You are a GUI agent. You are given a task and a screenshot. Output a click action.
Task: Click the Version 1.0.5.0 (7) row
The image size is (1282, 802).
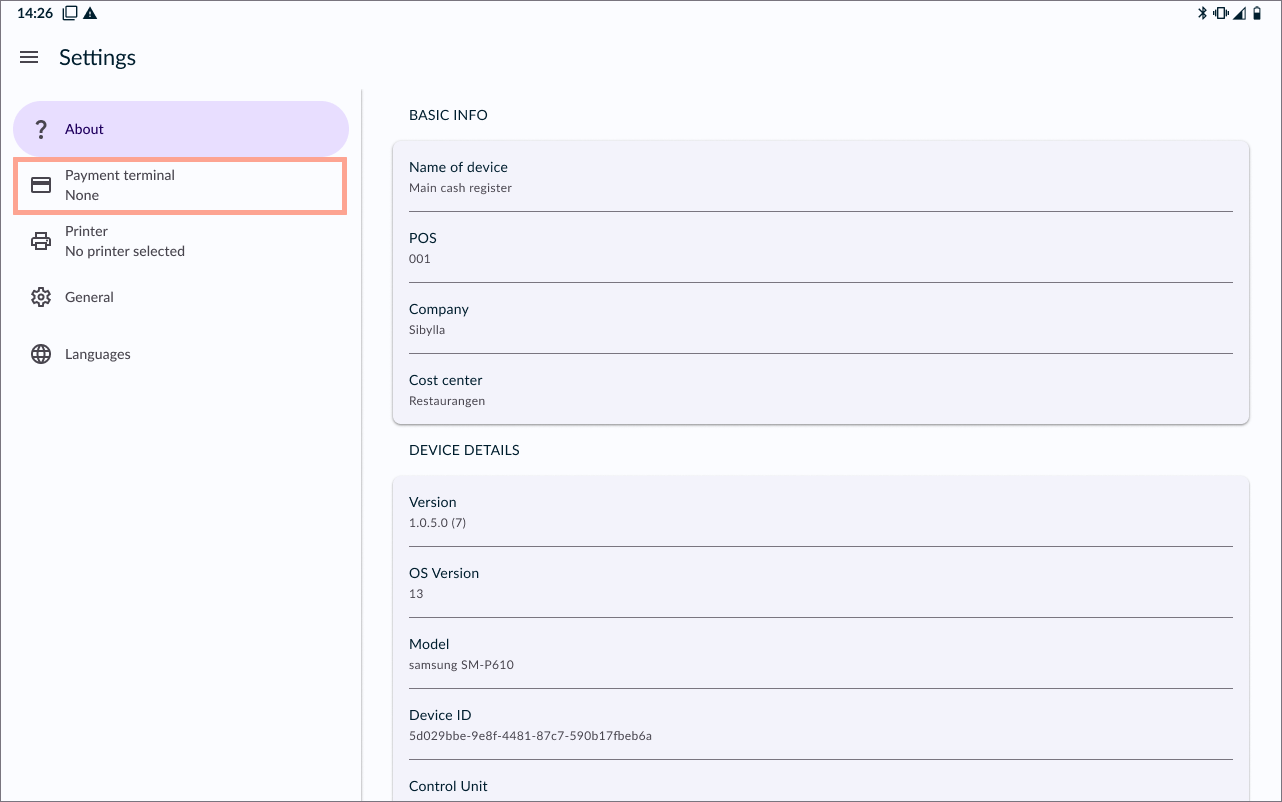click(821, 511)
